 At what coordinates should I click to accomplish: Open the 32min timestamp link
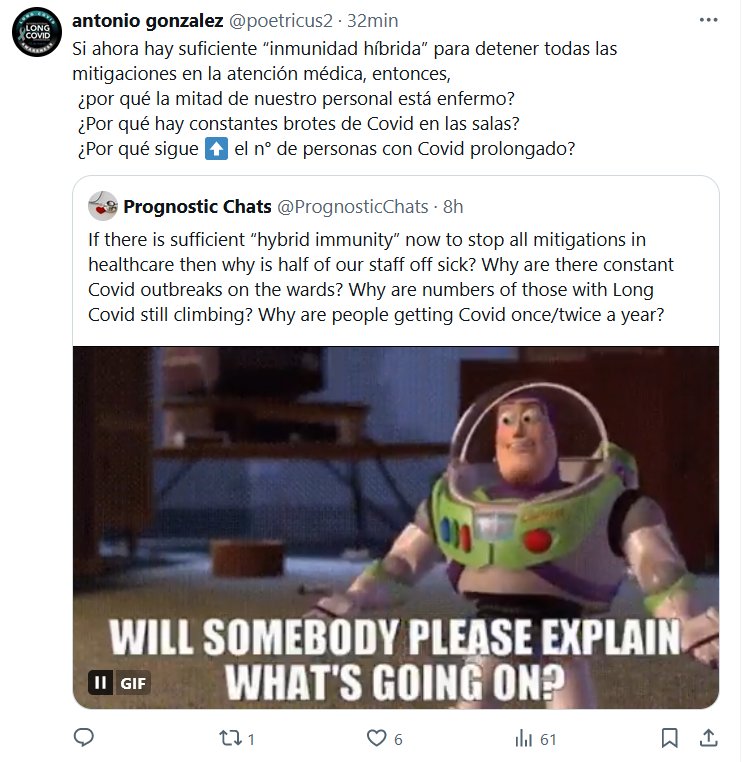373,21
